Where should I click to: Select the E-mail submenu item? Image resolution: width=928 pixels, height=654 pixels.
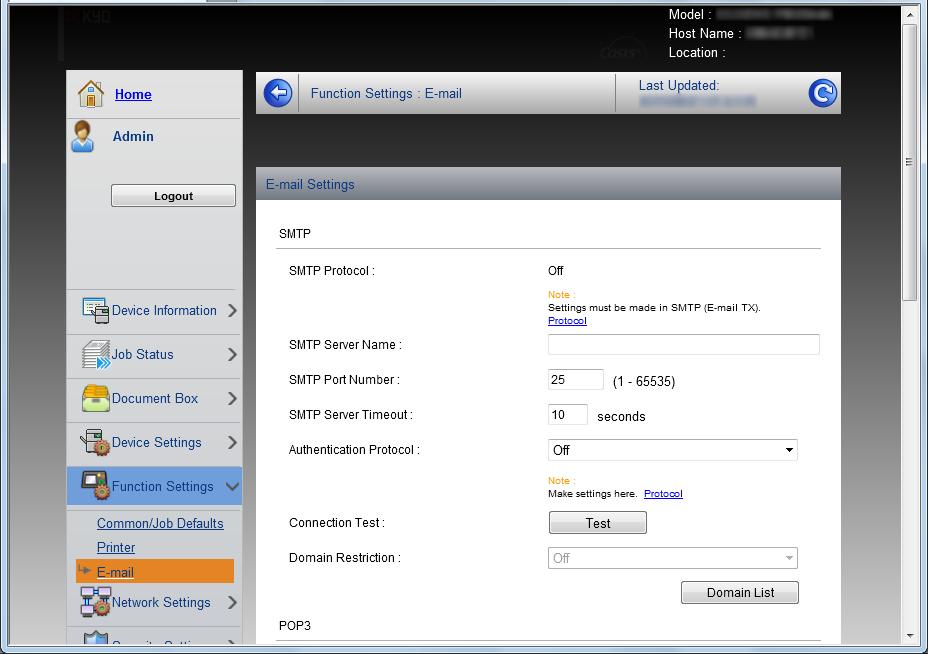(x=155, y=571)
